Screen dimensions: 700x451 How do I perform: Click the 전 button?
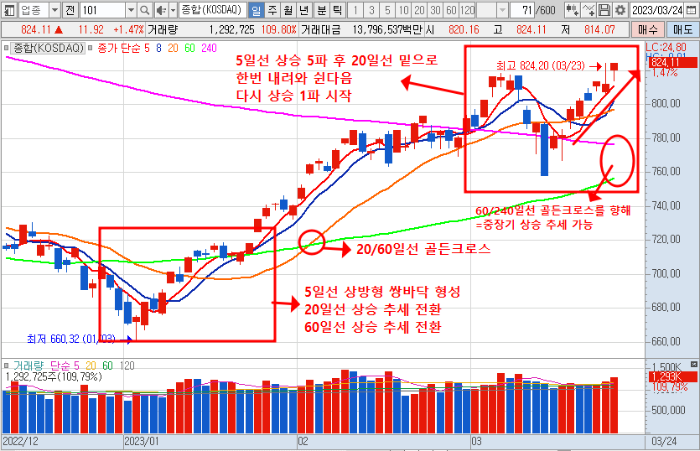pos(70,10)
